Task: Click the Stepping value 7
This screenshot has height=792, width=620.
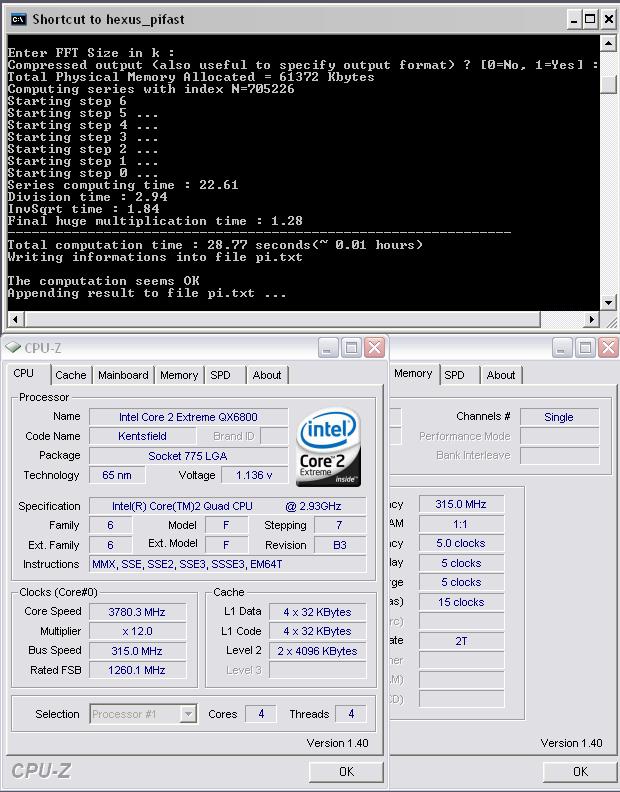Action: pos(340,525)
